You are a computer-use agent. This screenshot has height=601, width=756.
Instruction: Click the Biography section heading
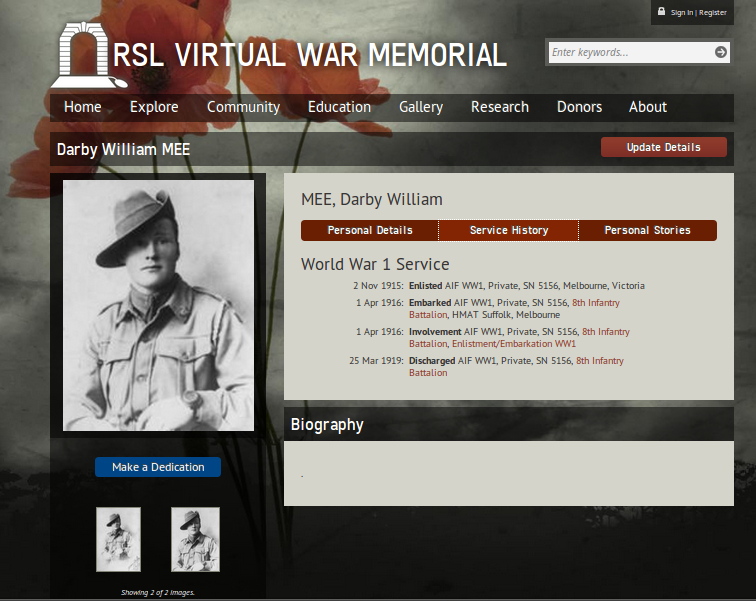(x=327, y=425)
